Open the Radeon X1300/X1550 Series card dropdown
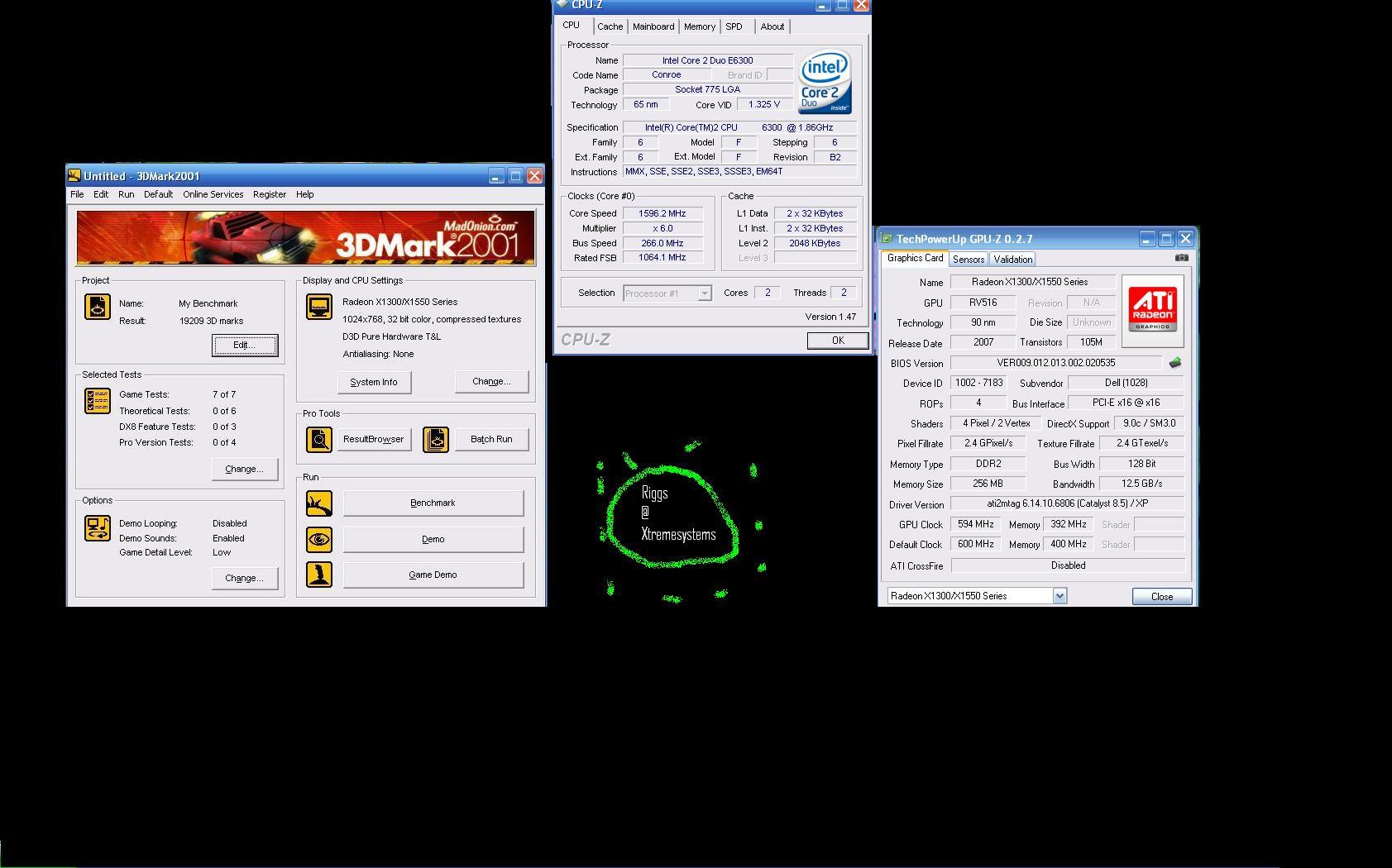 [x=978, y=595]
